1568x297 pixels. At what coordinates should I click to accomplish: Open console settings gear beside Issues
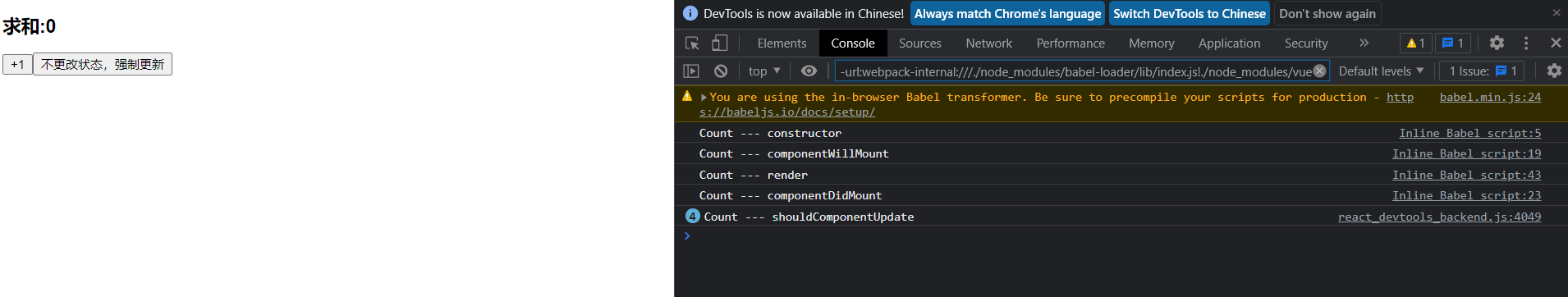coord(1554,71)
